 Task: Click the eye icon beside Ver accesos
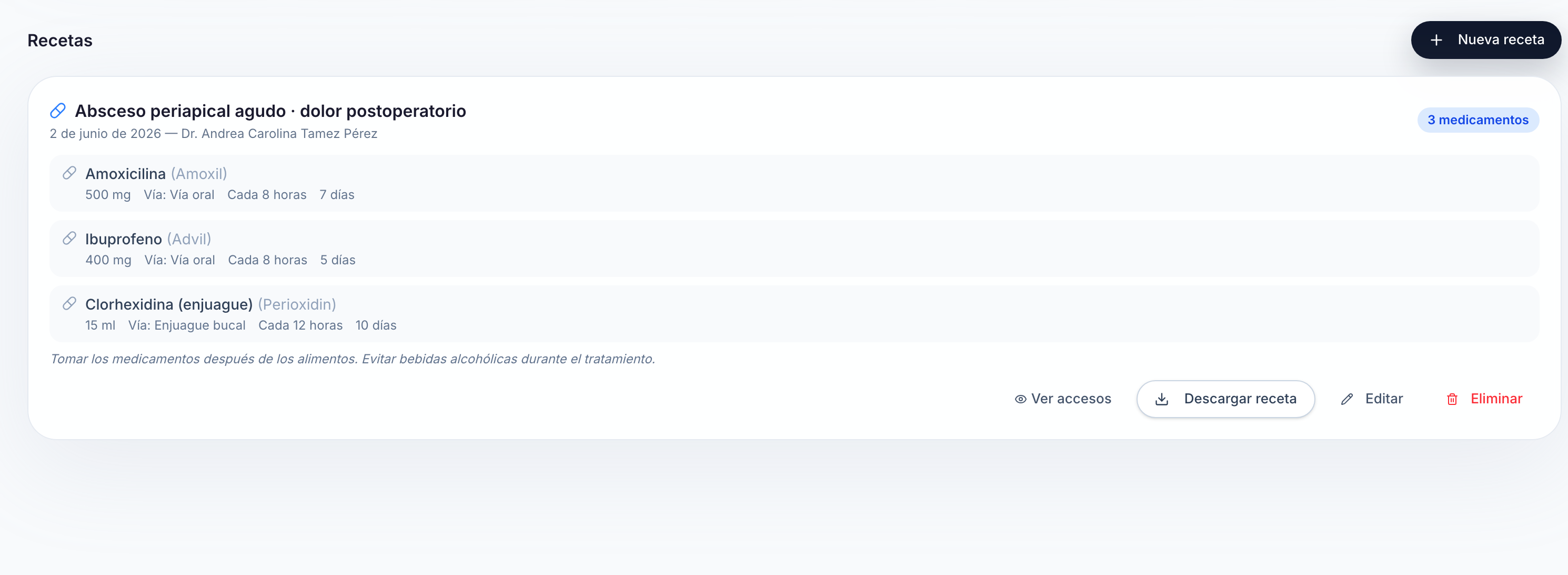(x=1020, y=400)
